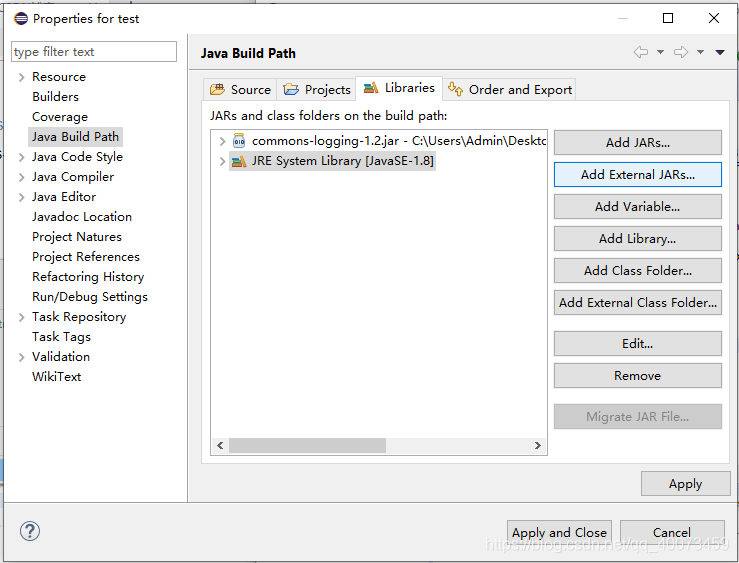Open the view menu triangle icon
Viewport: 739px width, 563px height.
(x=720, y=53)
